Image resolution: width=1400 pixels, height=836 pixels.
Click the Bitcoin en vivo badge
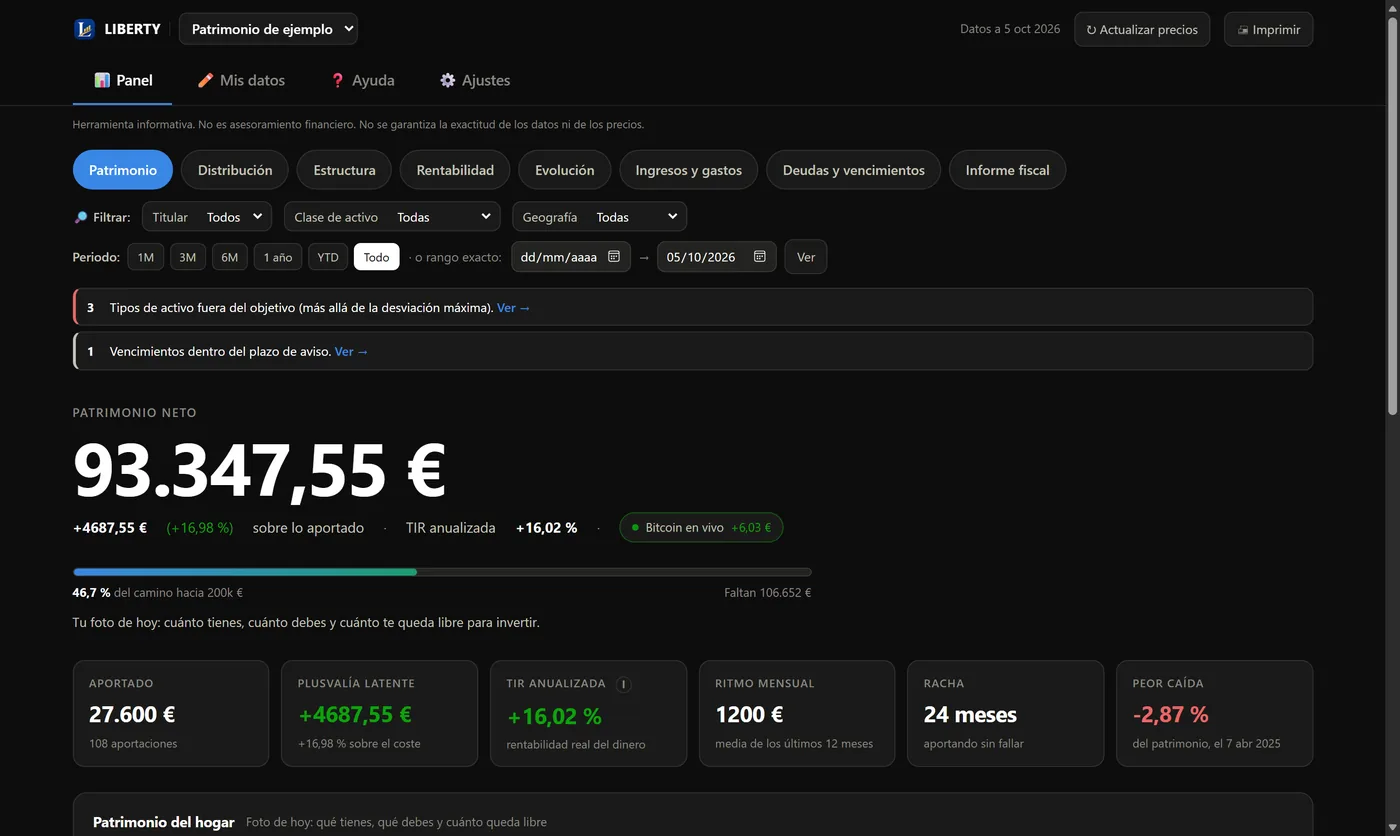click(701, 527)
